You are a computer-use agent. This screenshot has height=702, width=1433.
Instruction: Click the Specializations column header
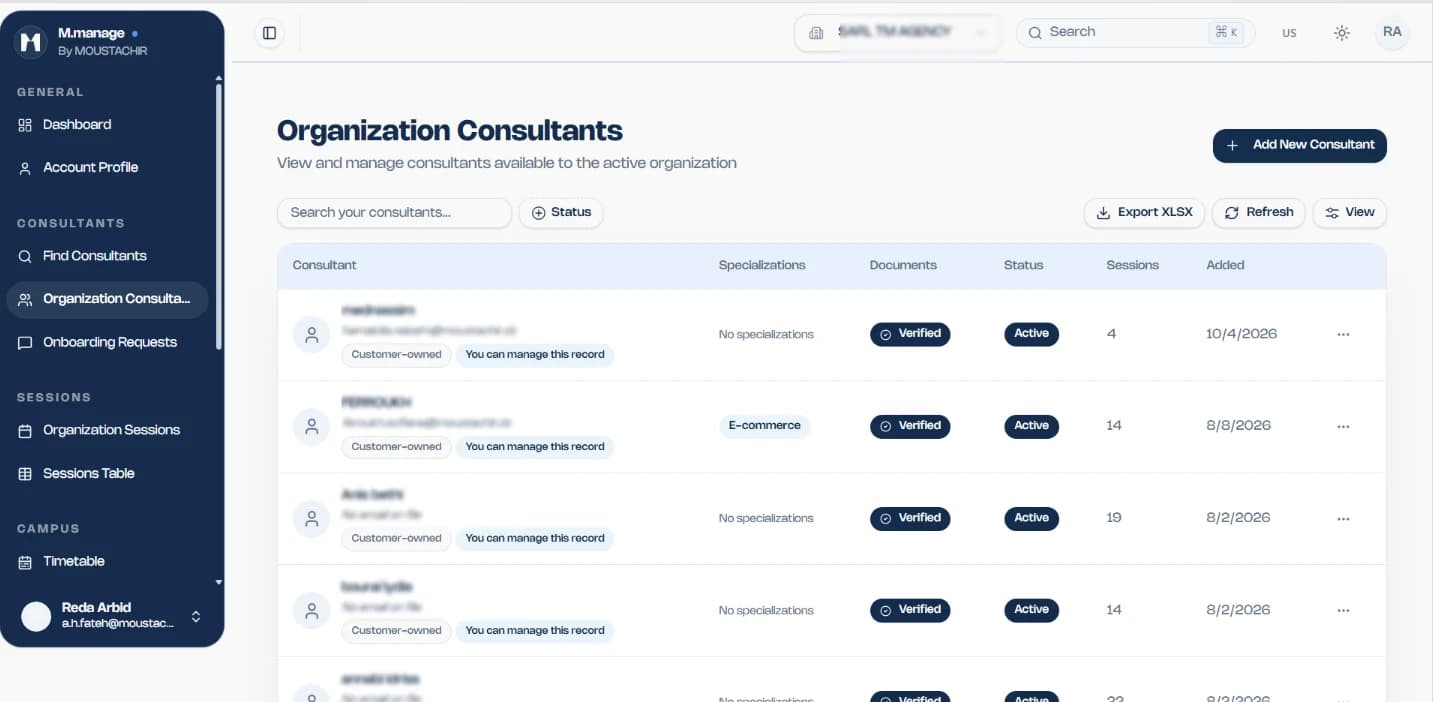(x=762, y=266)
